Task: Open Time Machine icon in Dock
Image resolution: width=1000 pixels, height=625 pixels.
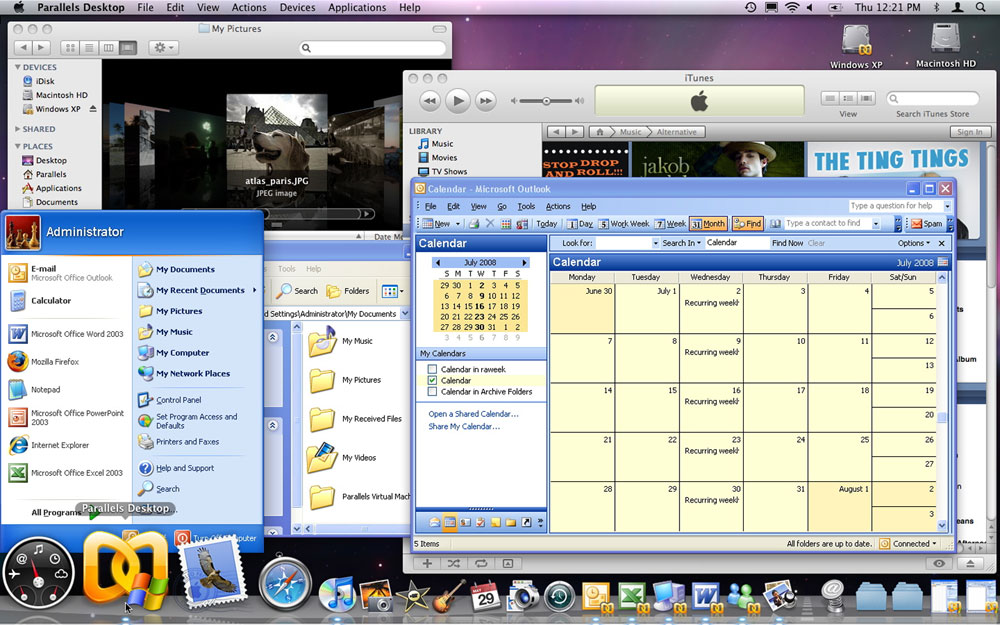Action: point(559,596)
